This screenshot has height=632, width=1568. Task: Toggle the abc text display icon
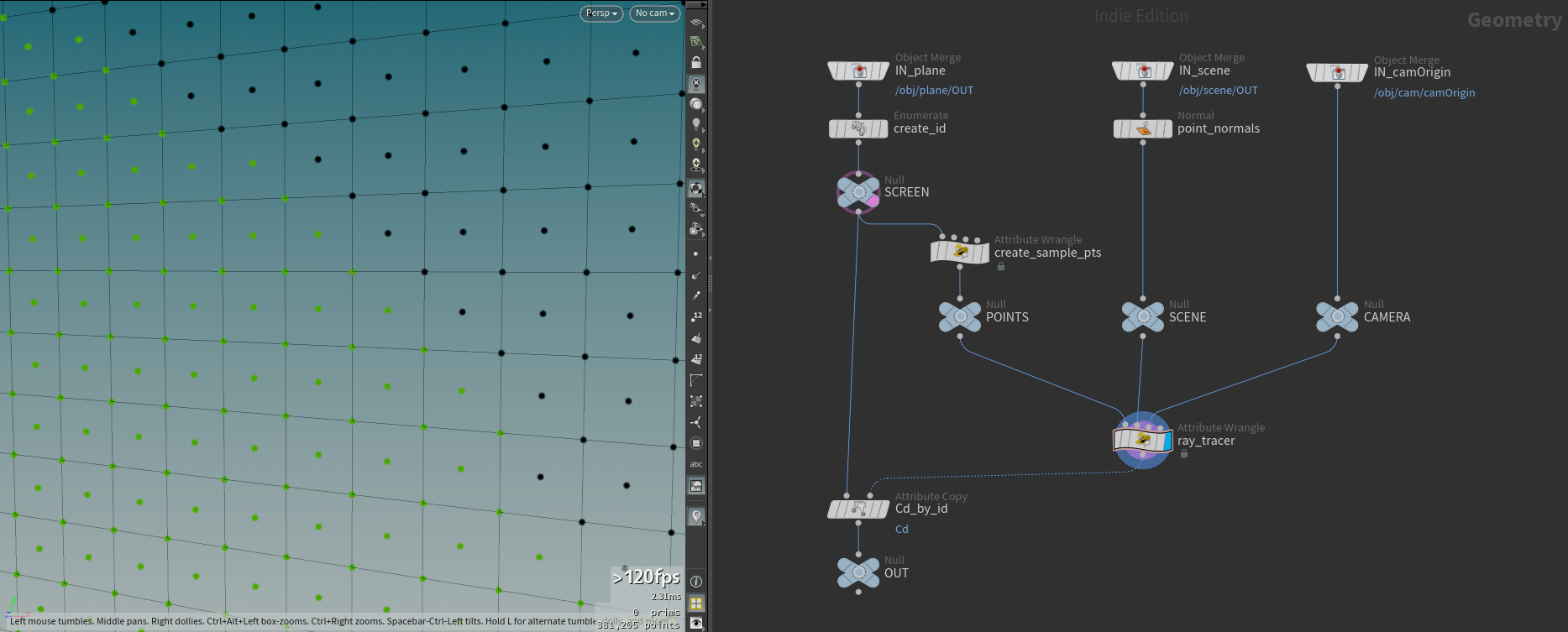[695, 464]
